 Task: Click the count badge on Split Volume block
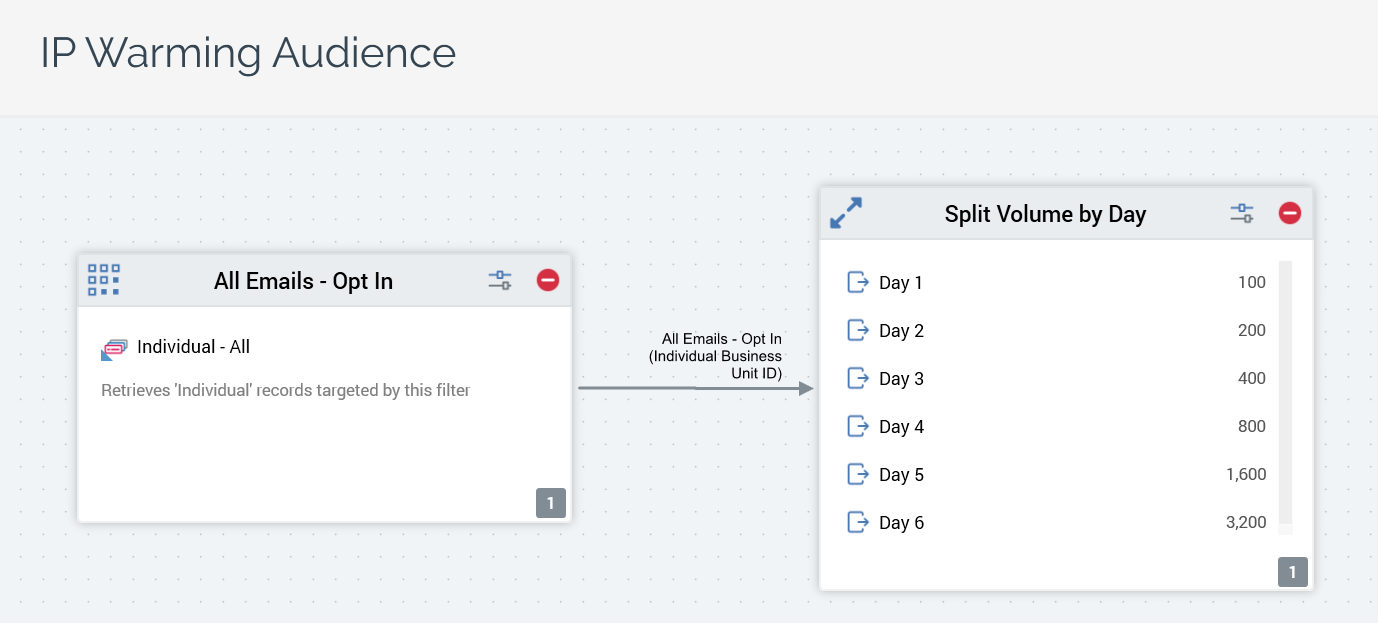(1292, 572)
